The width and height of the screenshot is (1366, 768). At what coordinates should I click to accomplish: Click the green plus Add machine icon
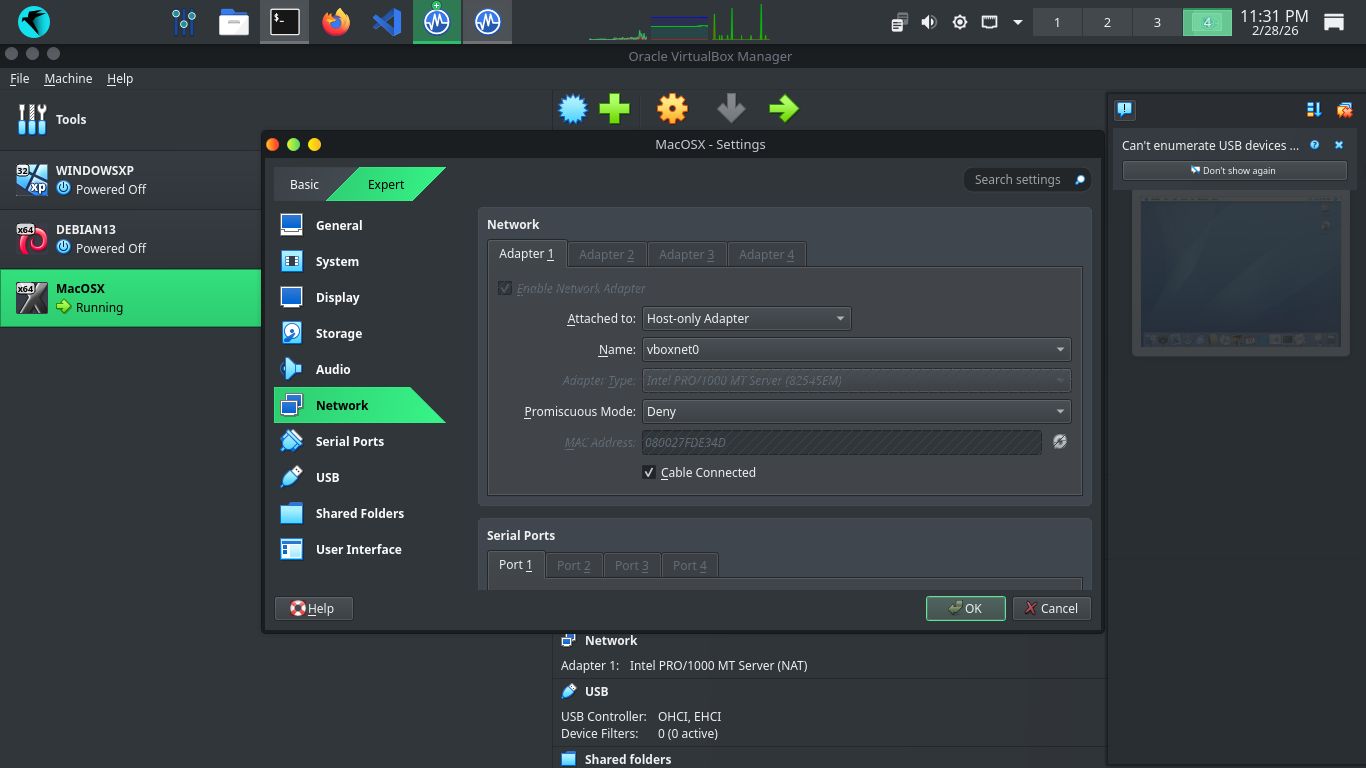coord(614,108)
